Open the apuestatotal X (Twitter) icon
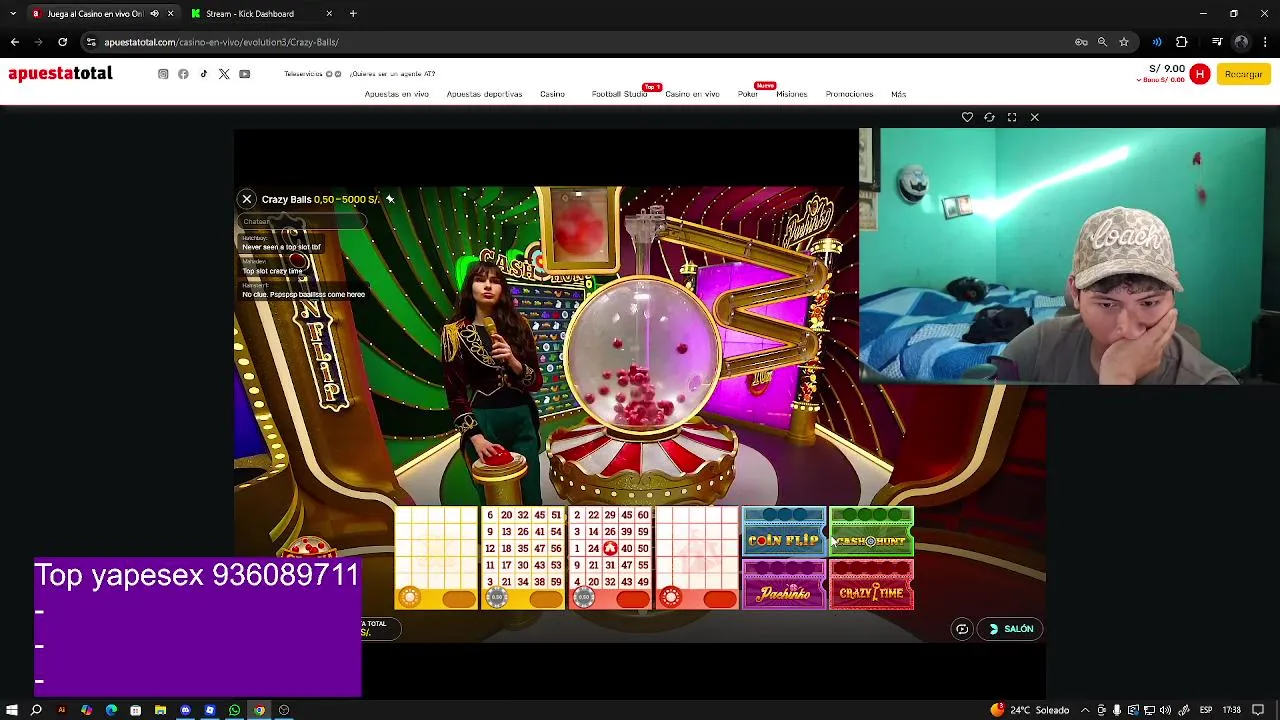This screenshot has width=1280, height=720. (x=224, y=74)
